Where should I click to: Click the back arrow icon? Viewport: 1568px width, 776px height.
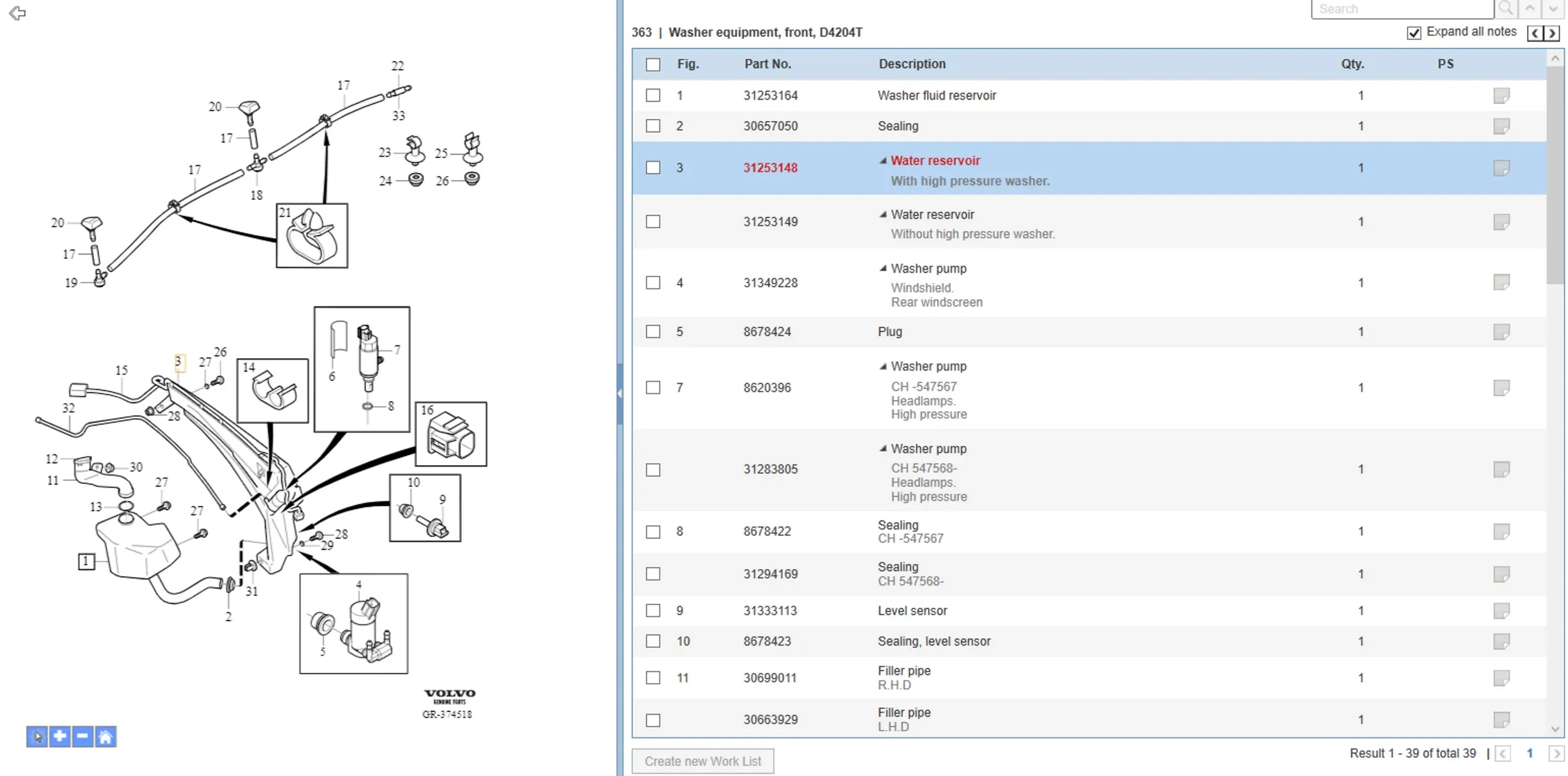(18, 13)
